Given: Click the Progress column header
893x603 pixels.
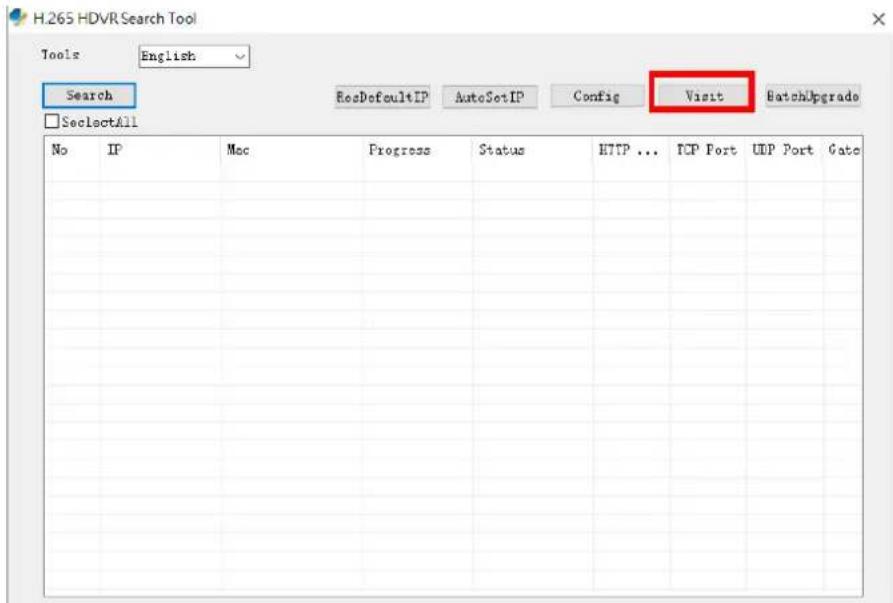Looking at the screenshot, I should click(x=417, y=150).
